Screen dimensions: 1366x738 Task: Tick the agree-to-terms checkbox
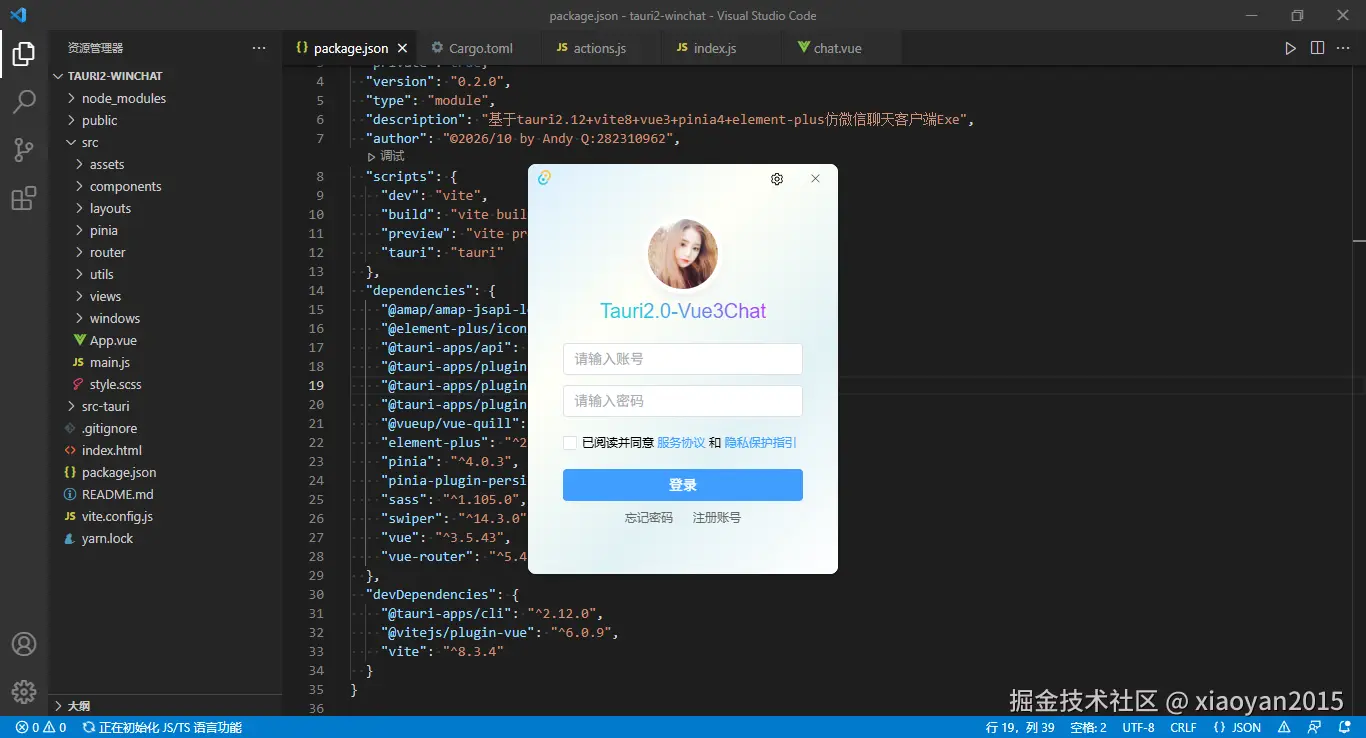pos(569,442)
